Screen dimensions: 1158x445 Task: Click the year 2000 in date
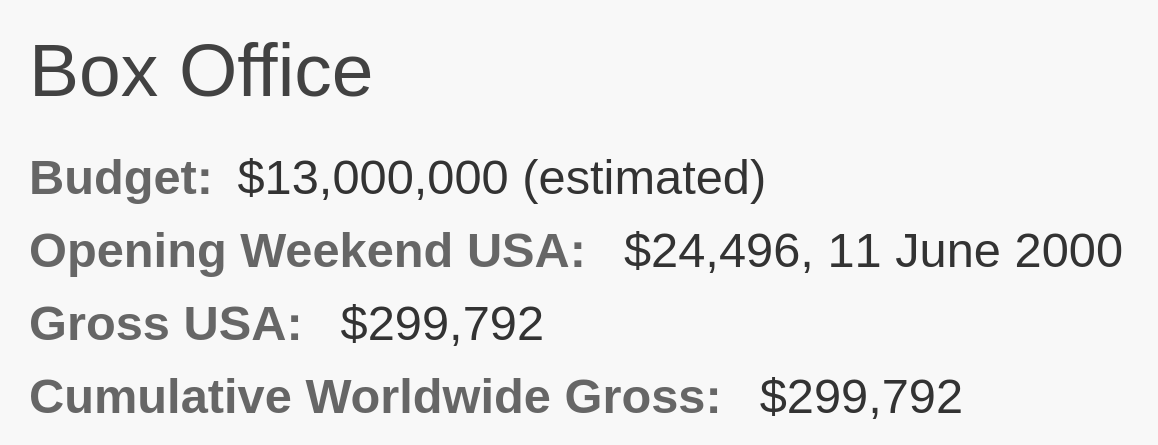click(x=1069, y=251)
